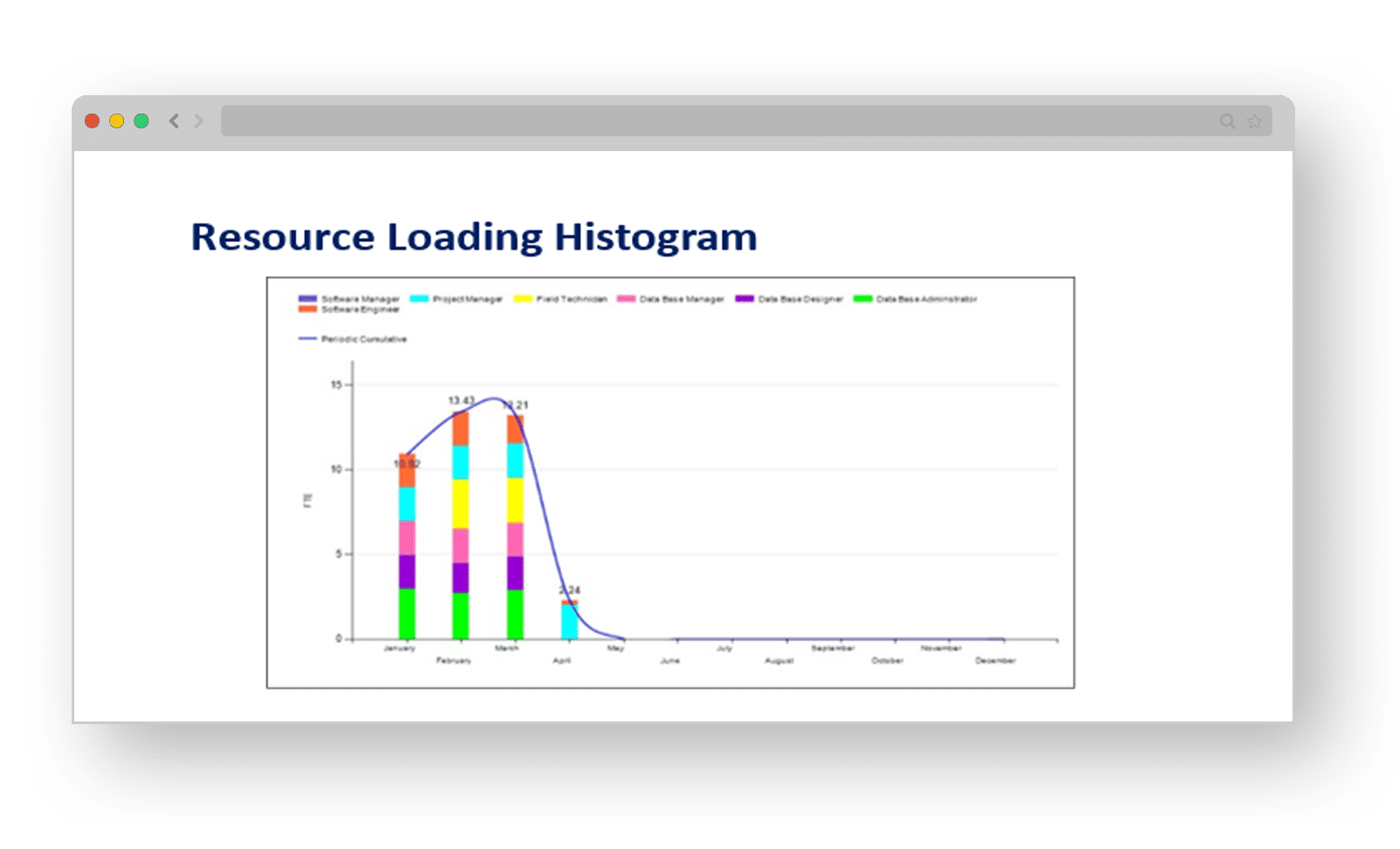Click the purple segment of January bar
The image size is (1400, 849).
[407, 571]
